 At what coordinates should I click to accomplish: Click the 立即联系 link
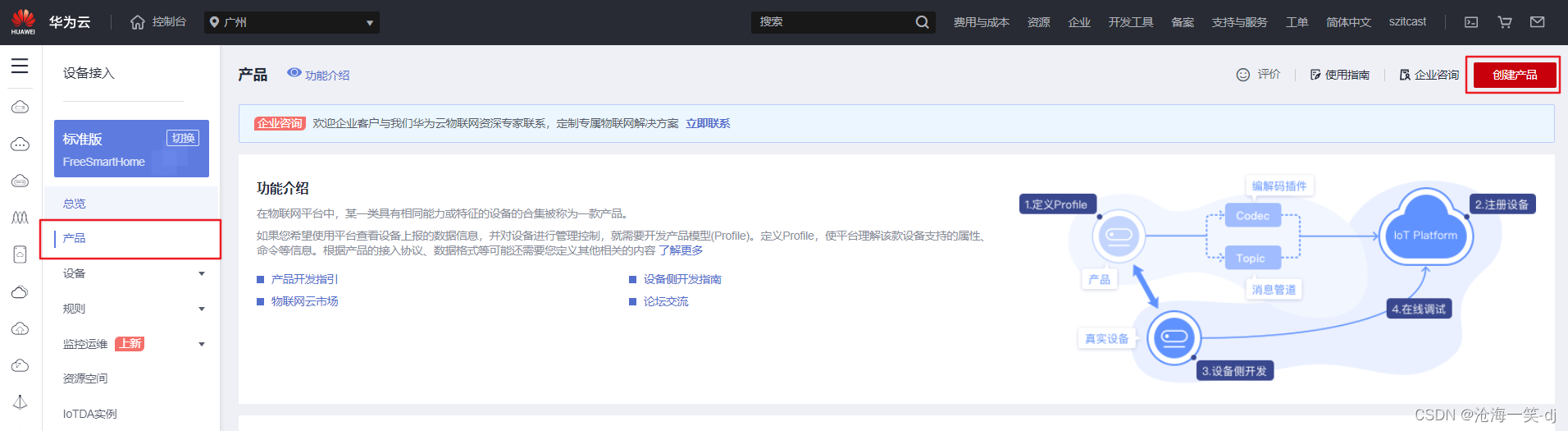[708, 123]
